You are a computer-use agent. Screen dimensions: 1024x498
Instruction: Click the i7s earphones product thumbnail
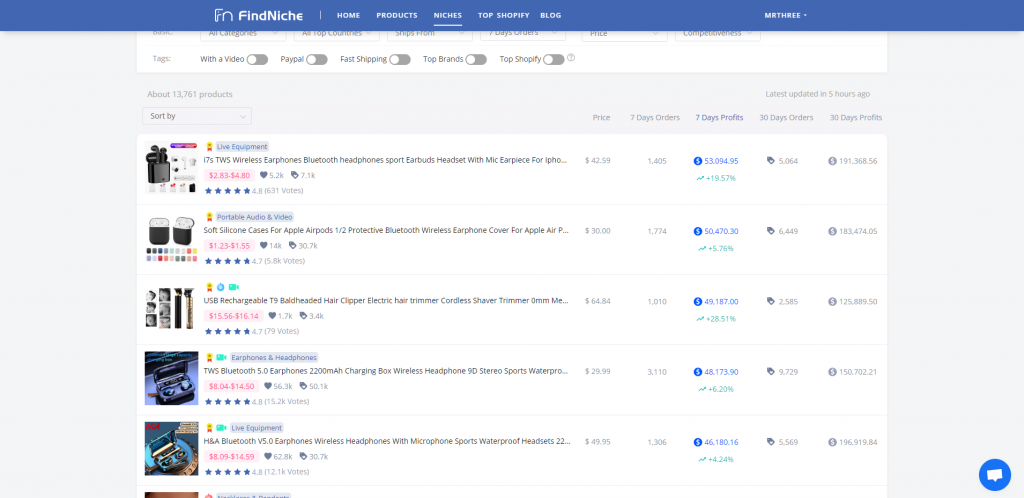(x=171, y=167)
